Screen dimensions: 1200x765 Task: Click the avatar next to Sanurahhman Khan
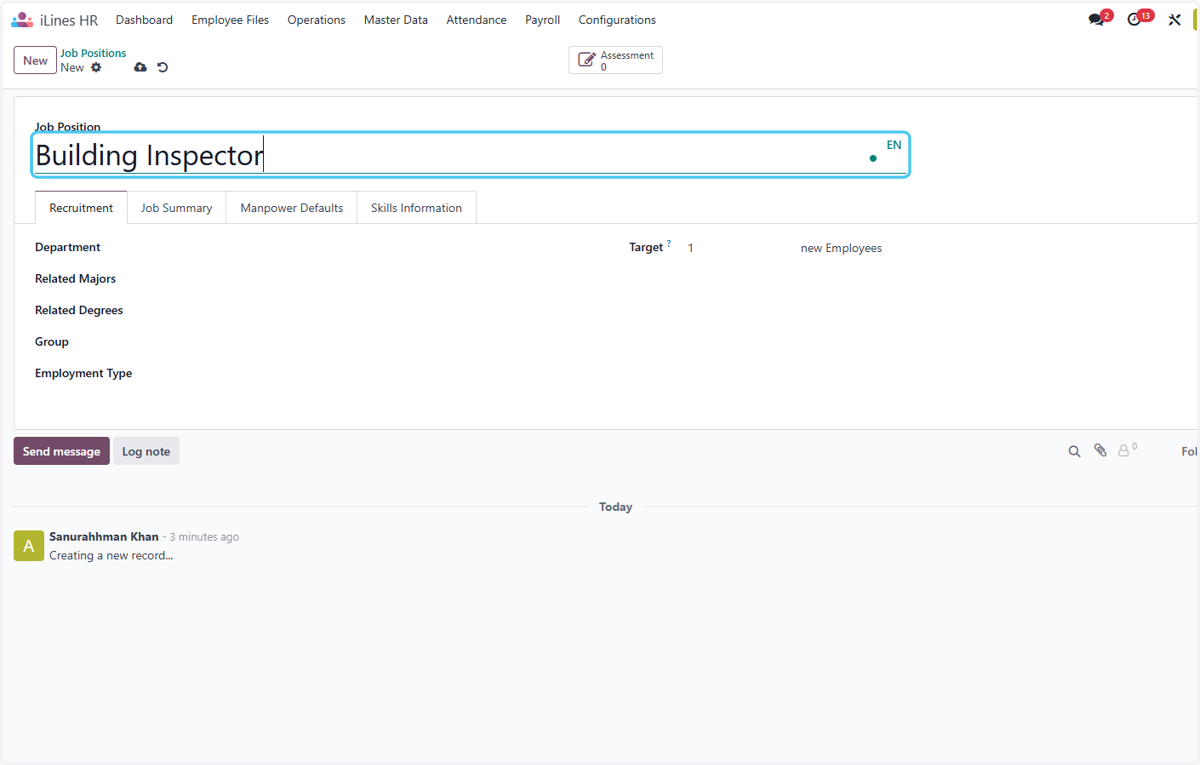point(29,545)
